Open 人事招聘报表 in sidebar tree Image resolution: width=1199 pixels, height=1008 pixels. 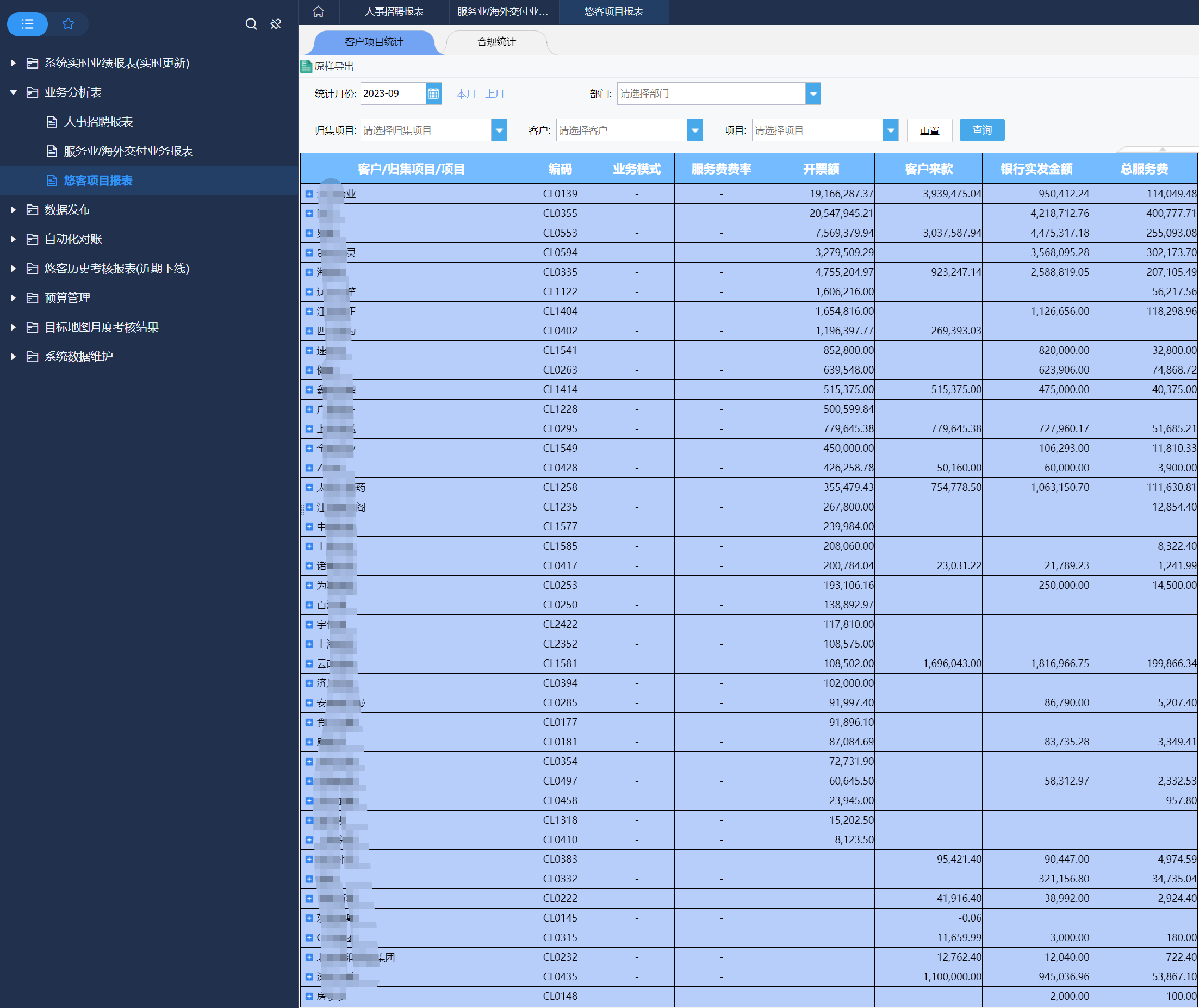click(98, 122)
